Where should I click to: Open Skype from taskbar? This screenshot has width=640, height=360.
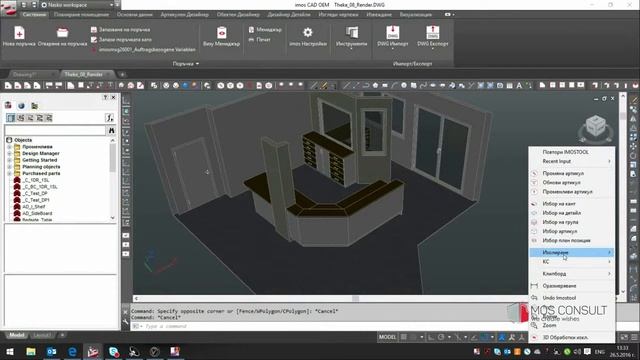click(113, 351)
